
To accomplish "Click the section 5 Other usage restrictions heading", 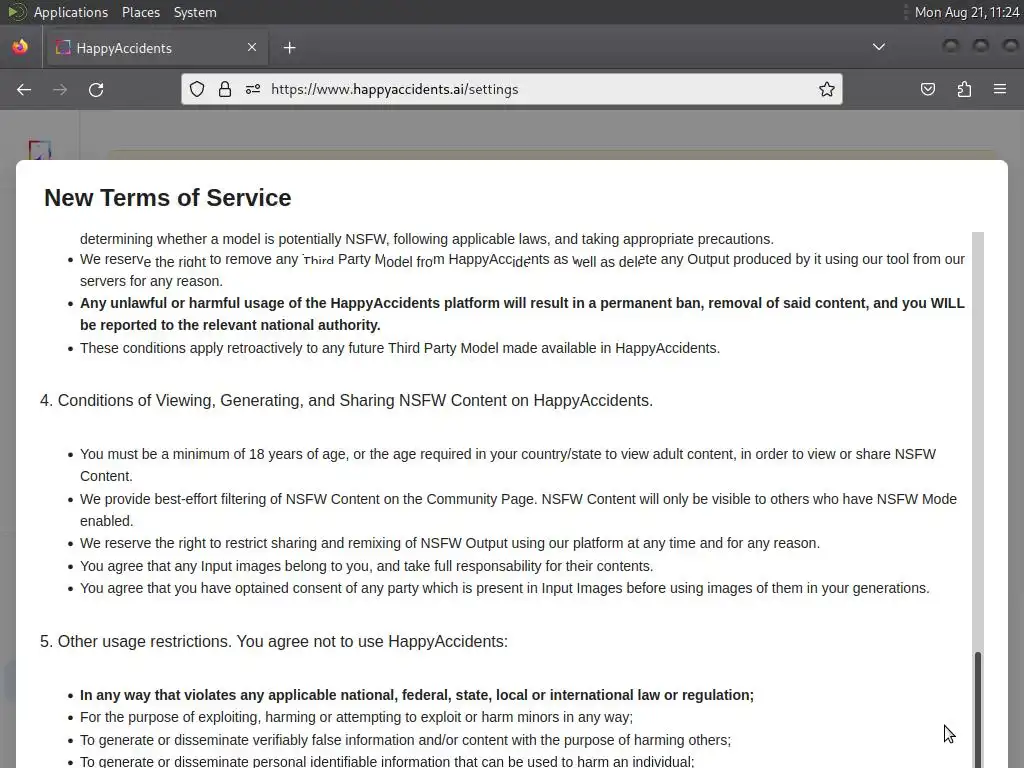I will (274, 641).
